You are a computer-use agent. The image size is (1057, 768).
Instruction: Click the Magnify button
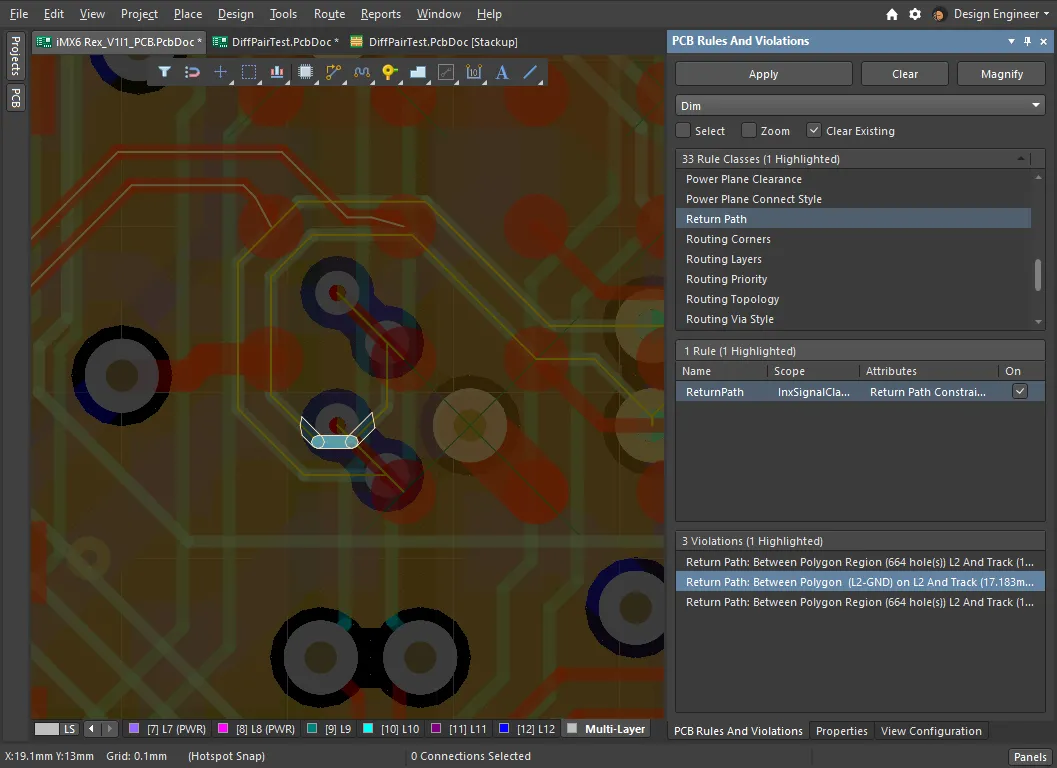point(1001,74)
